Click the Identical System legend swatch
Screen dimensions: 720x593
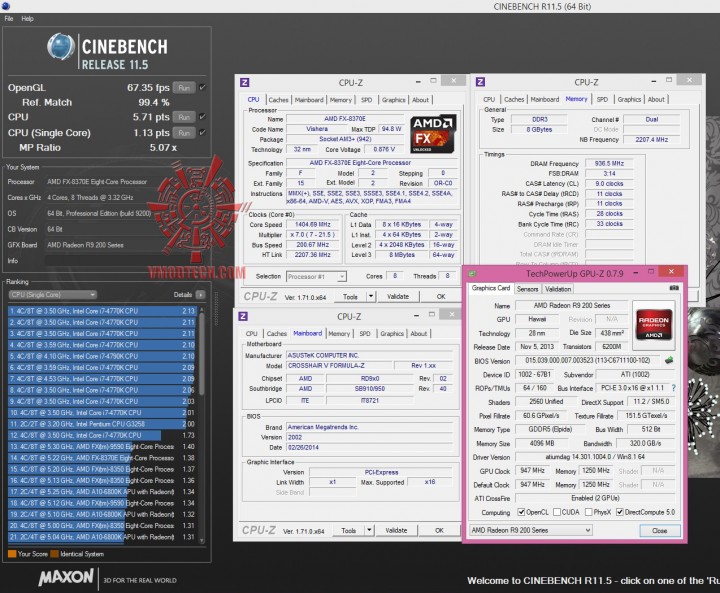[x=54, y=553]
